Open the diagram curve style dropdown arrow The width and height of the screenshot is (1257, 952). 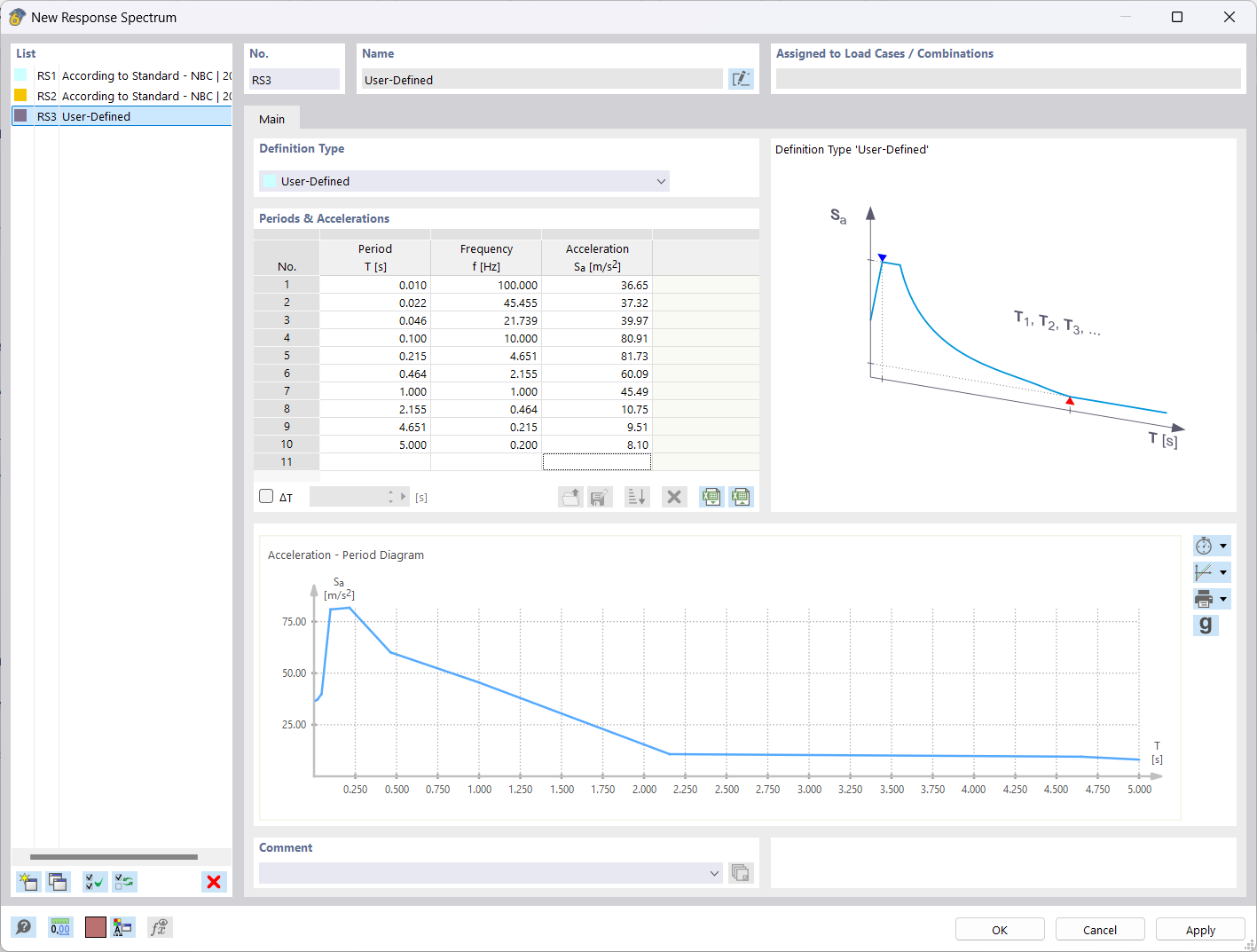1222,572
